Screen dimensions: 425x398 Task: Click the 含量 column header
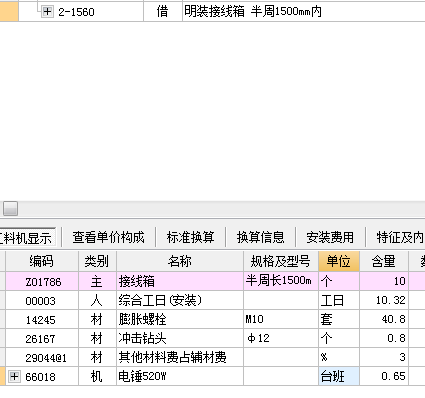click(x=384, y=261)
